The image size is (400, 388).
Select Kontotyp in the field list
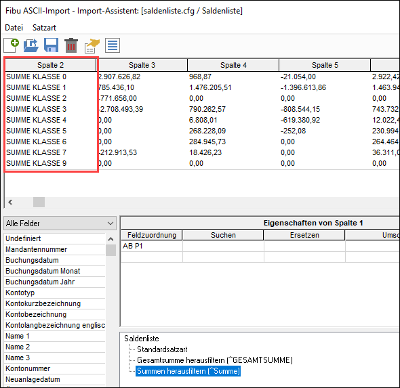coord(54,293)
